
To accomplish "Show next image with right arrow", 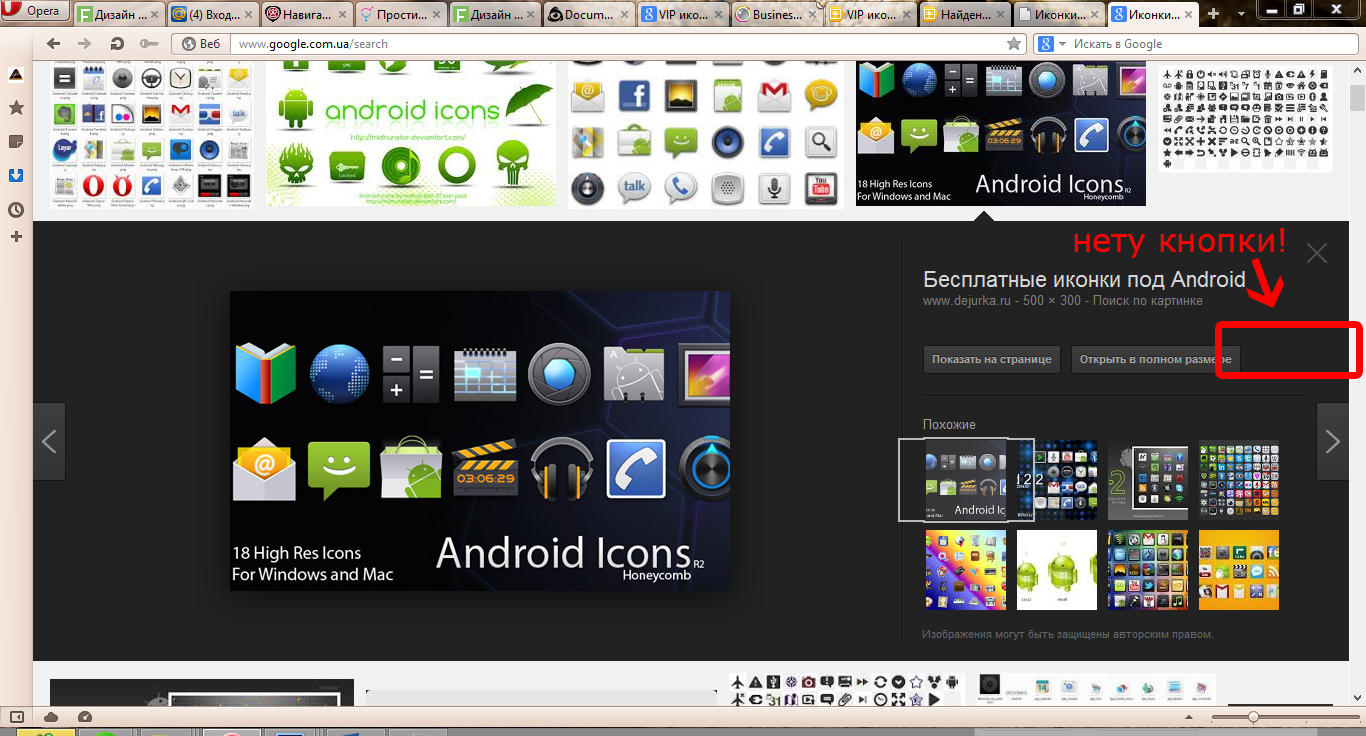I will pyautogui.click(x=1332, y=441).
